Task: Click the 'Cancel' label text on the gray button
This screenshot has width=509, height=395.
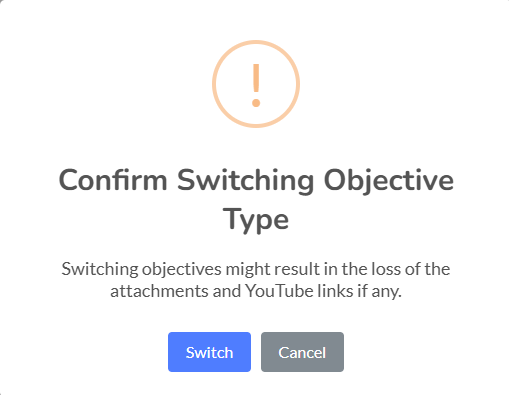Action: pos(302,352)
